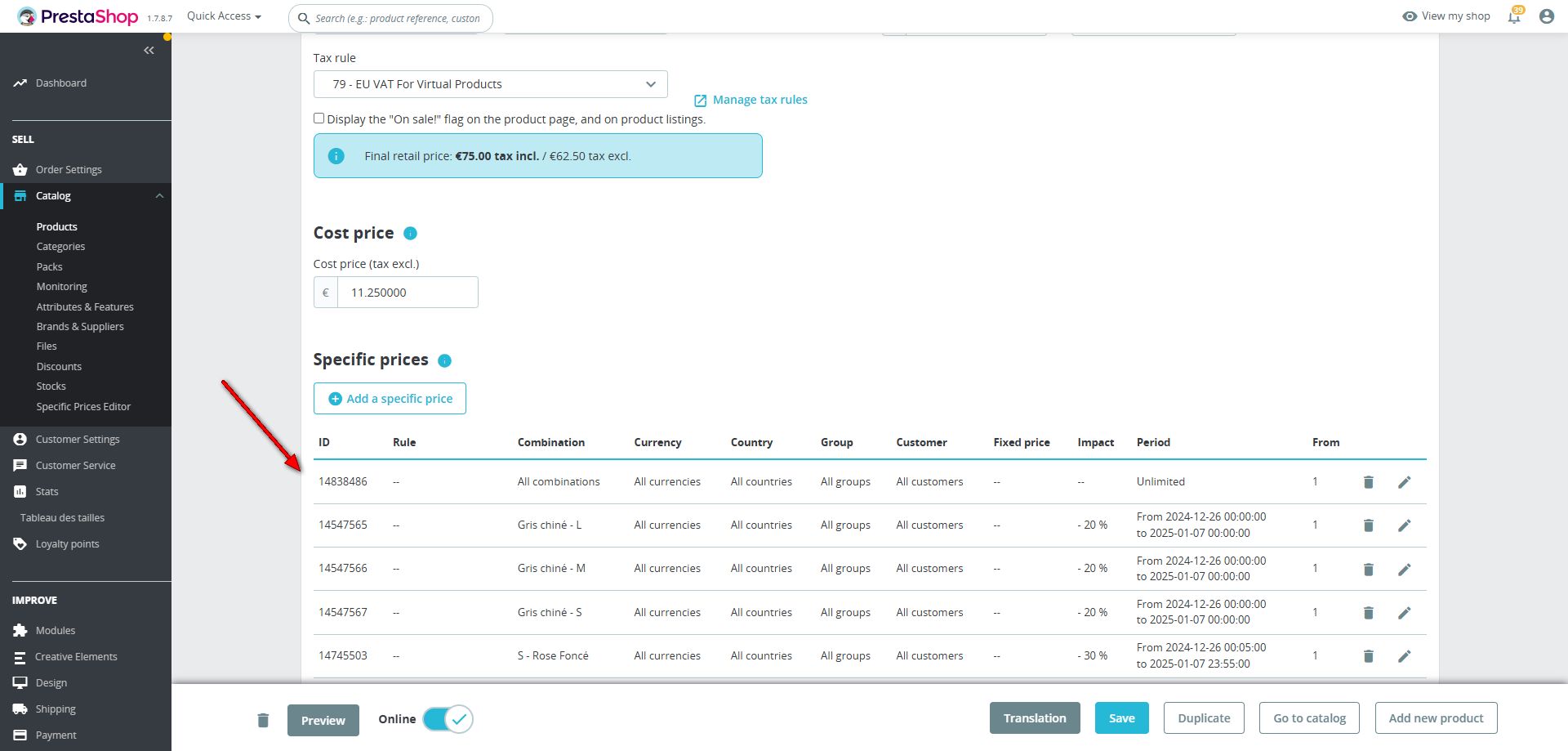Click the "S - Rose Foncé" combination cell
The width and height of the screenshot is (1568, 751).
pyautogui.click(x=553, y=656)
